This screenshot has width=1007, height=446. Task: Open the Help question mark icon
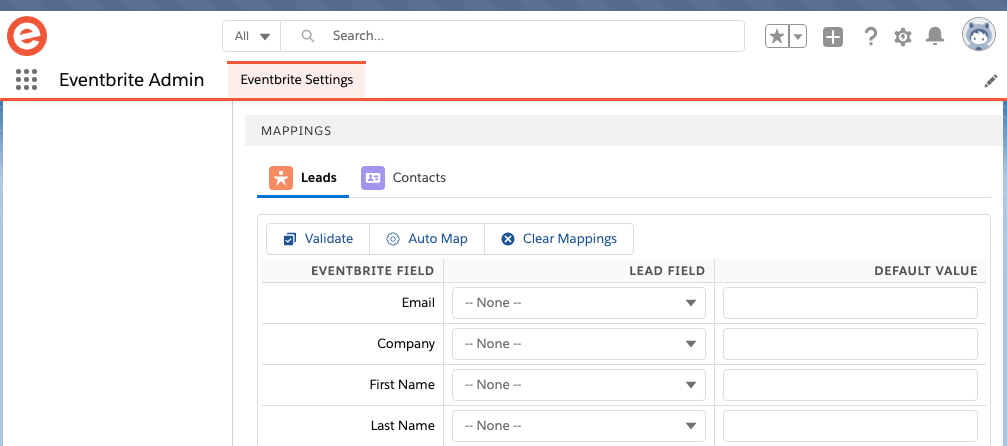870,37
